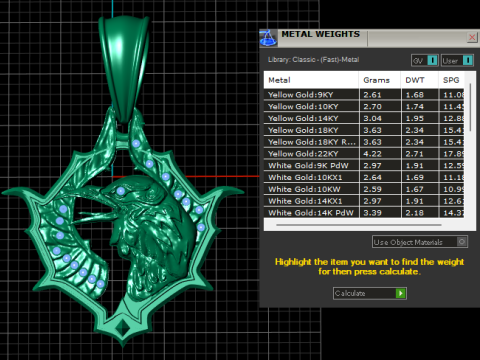The width and height of the screenshot is (480, 360).
Task: Select the Yellow Gold:22KY row
Action: point(364,154)
